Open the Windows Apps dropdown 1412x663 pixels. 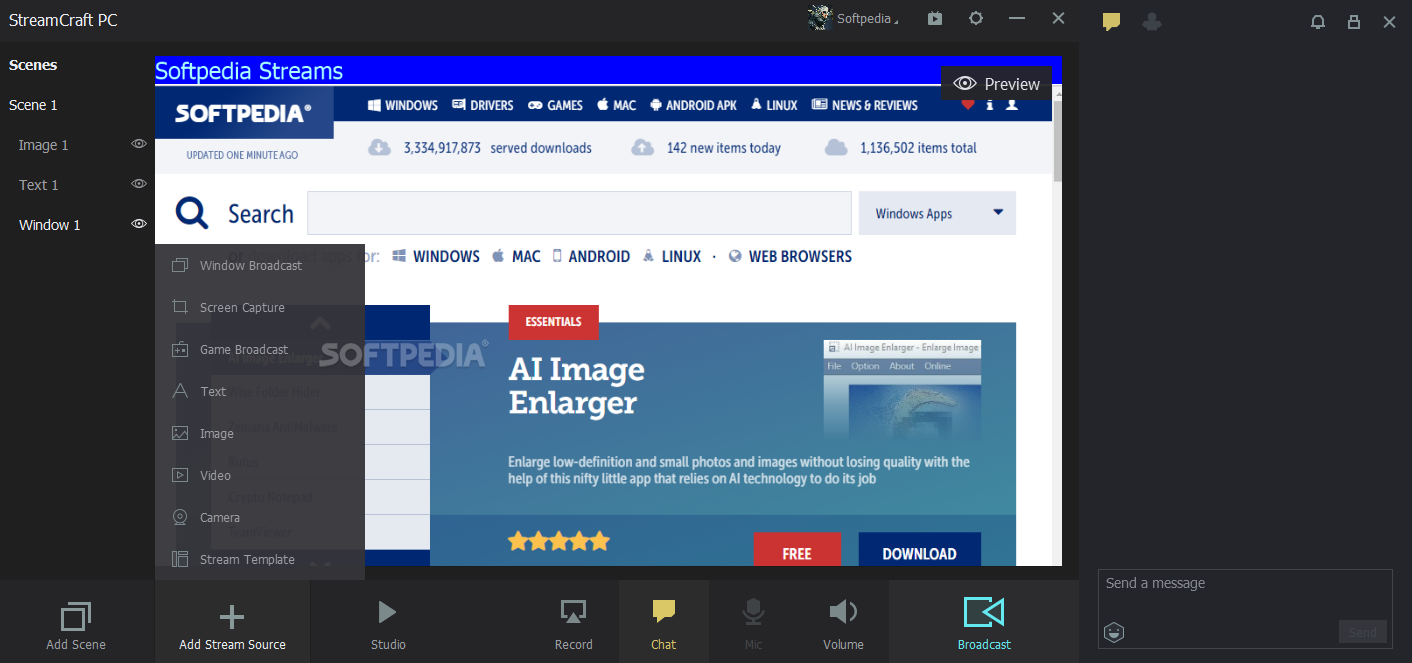[x=937, y=213]
